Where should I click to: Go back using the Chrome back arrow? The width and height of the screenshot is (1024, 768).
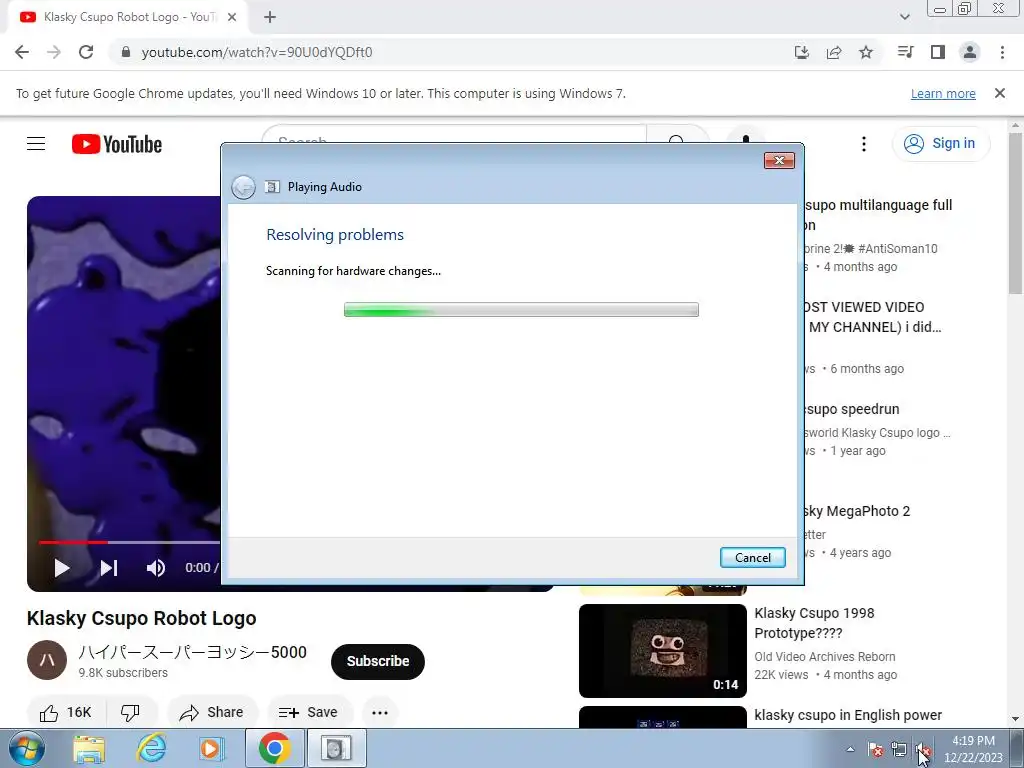click(22, 52)
